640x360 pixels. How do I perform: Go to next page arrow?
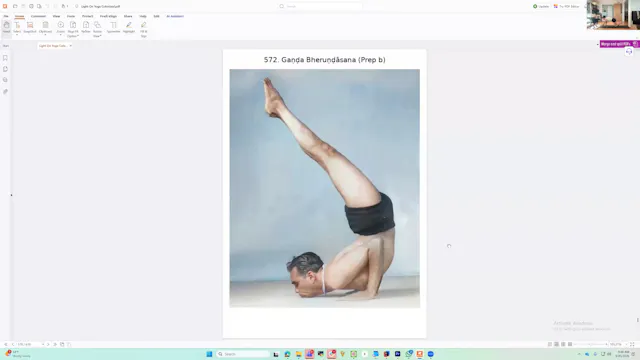point(48,344)
